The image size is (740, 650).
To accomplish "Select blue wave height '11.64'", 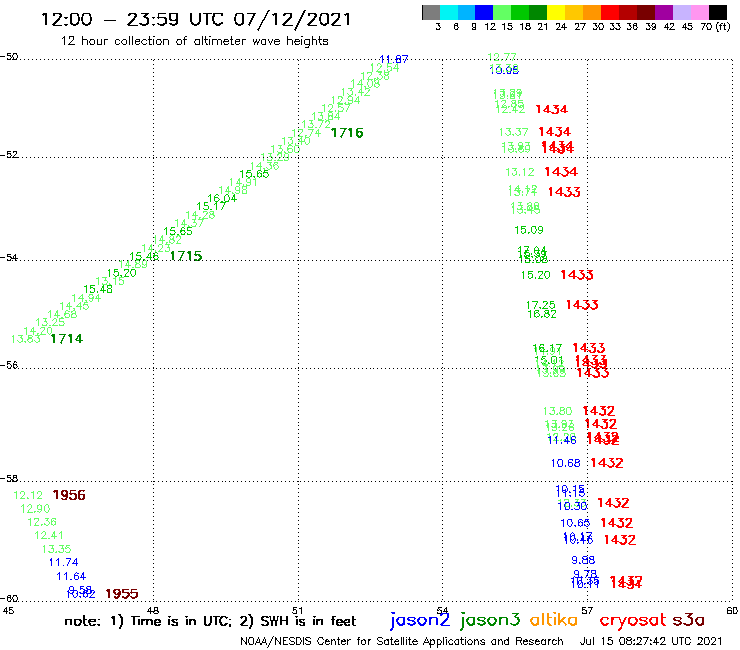I will point(71,576).
